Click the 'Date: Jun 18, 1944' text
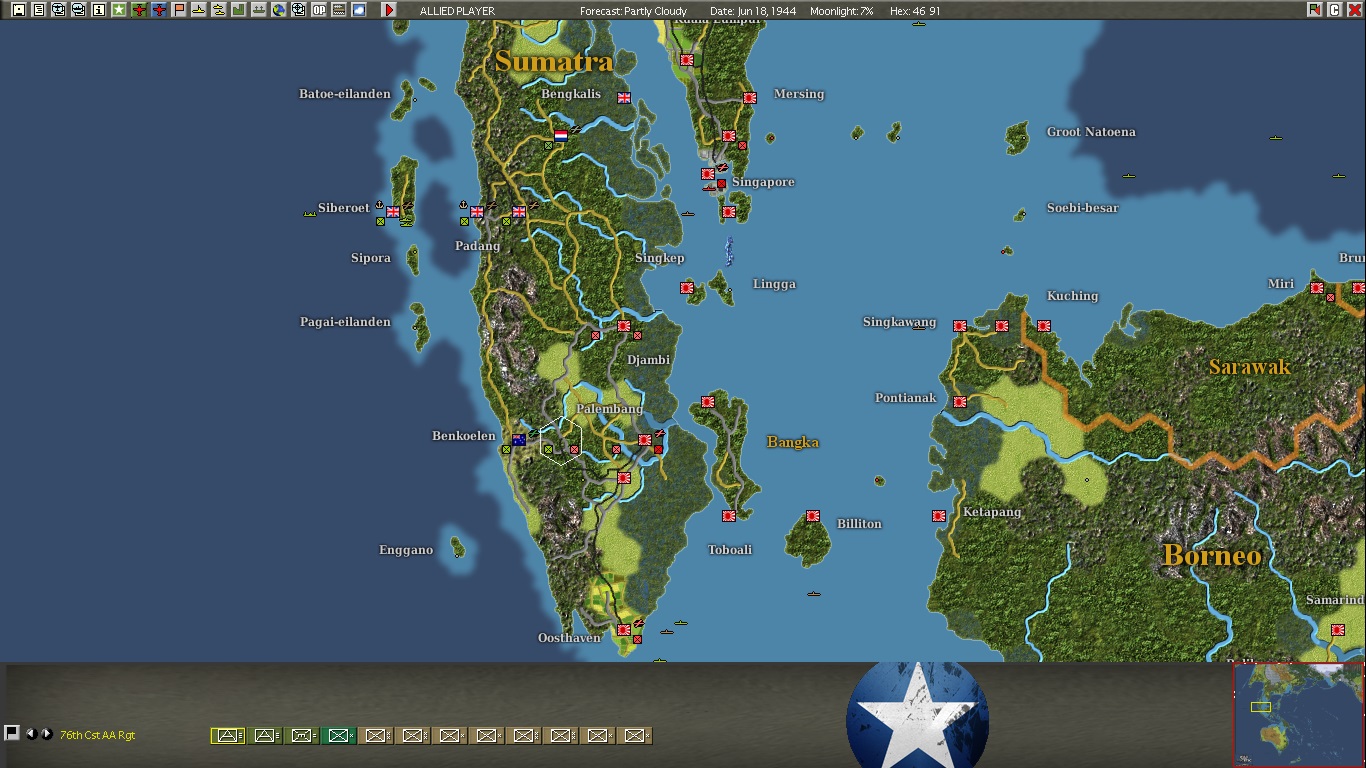 tap(752, 11)
